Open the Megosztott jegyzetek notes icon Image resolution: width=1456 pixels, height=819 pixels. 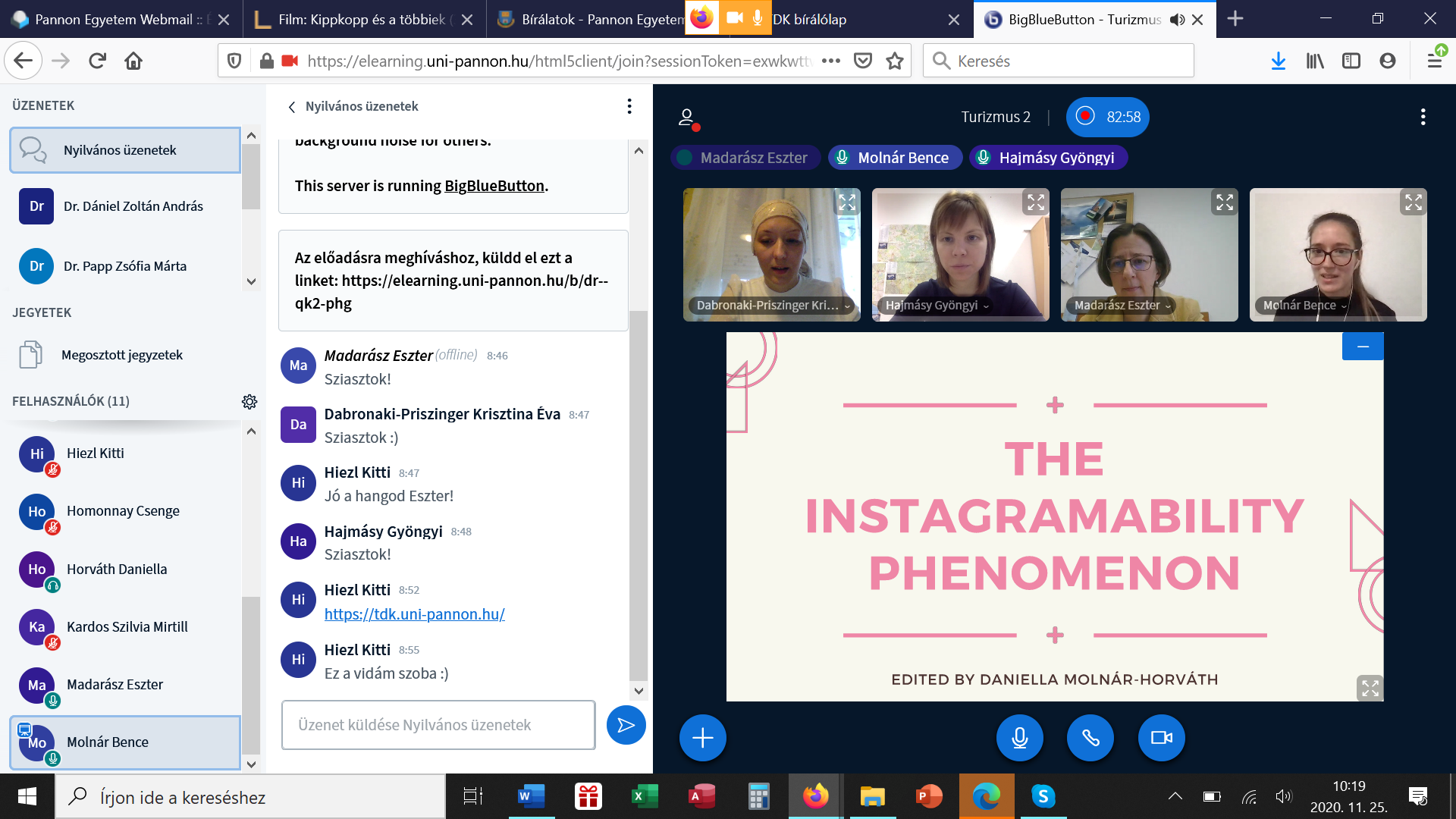pos(30,355)
